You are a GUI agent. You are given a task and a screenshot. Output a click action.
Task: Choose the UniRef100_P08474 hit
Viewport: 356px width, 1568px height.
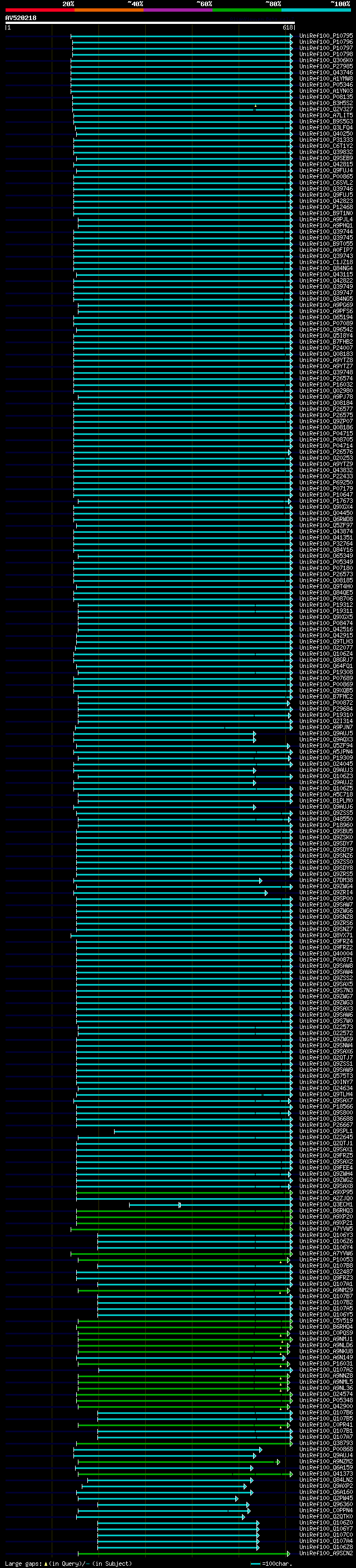pos(326,624)
